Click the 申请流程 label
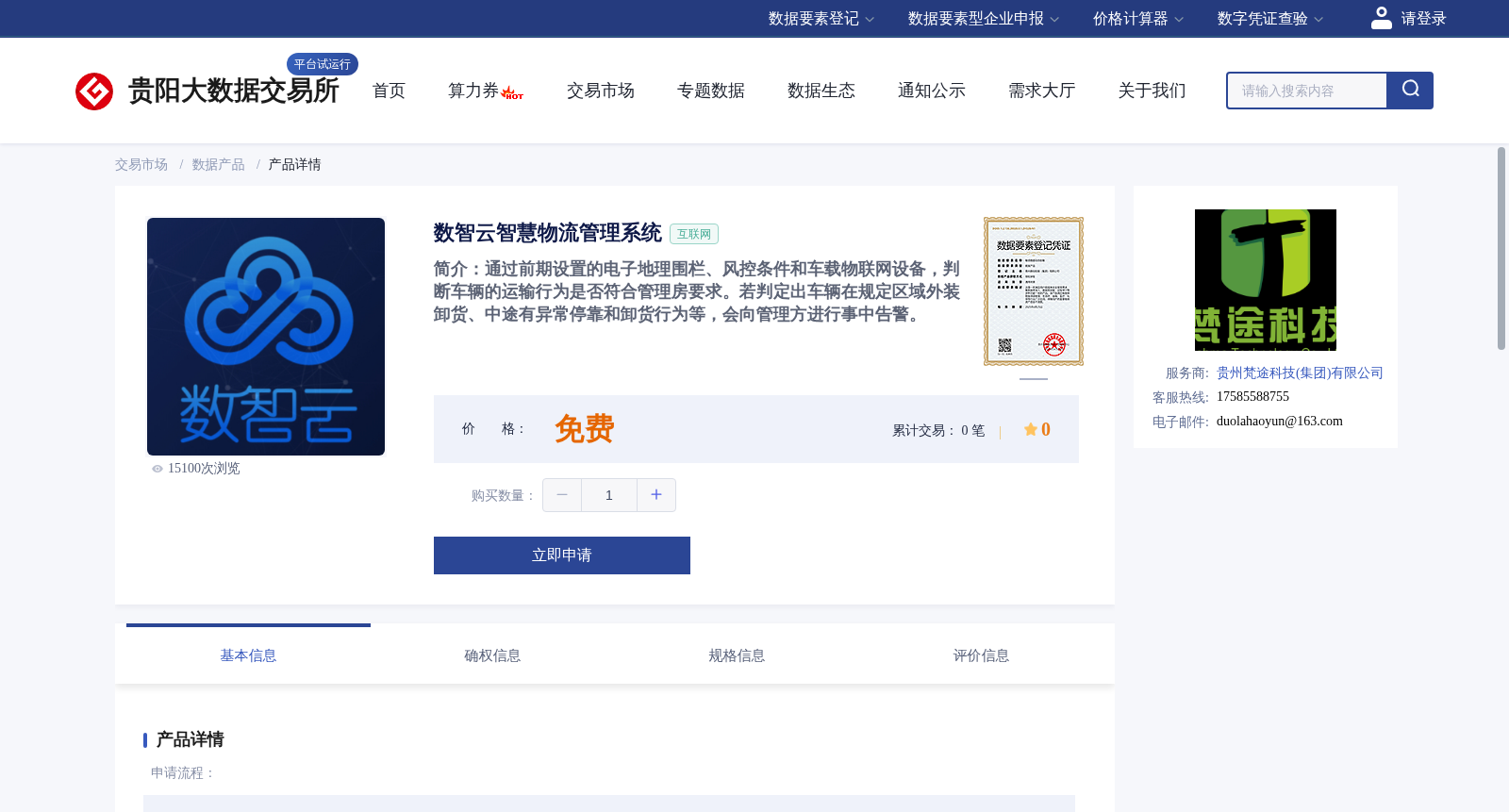 pos(183,773)
